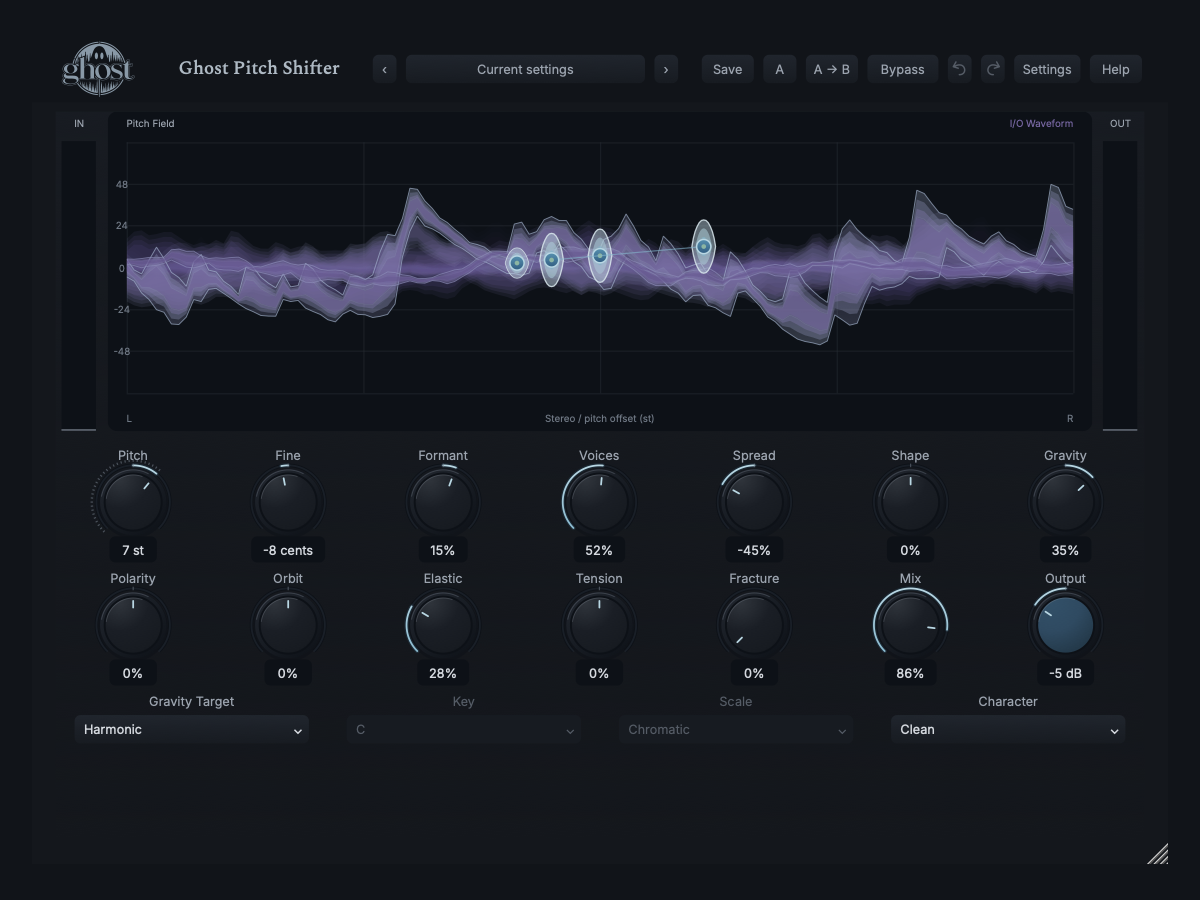Toggle the Bypass button
This screenshot has height=900, width=1200.
902,69
